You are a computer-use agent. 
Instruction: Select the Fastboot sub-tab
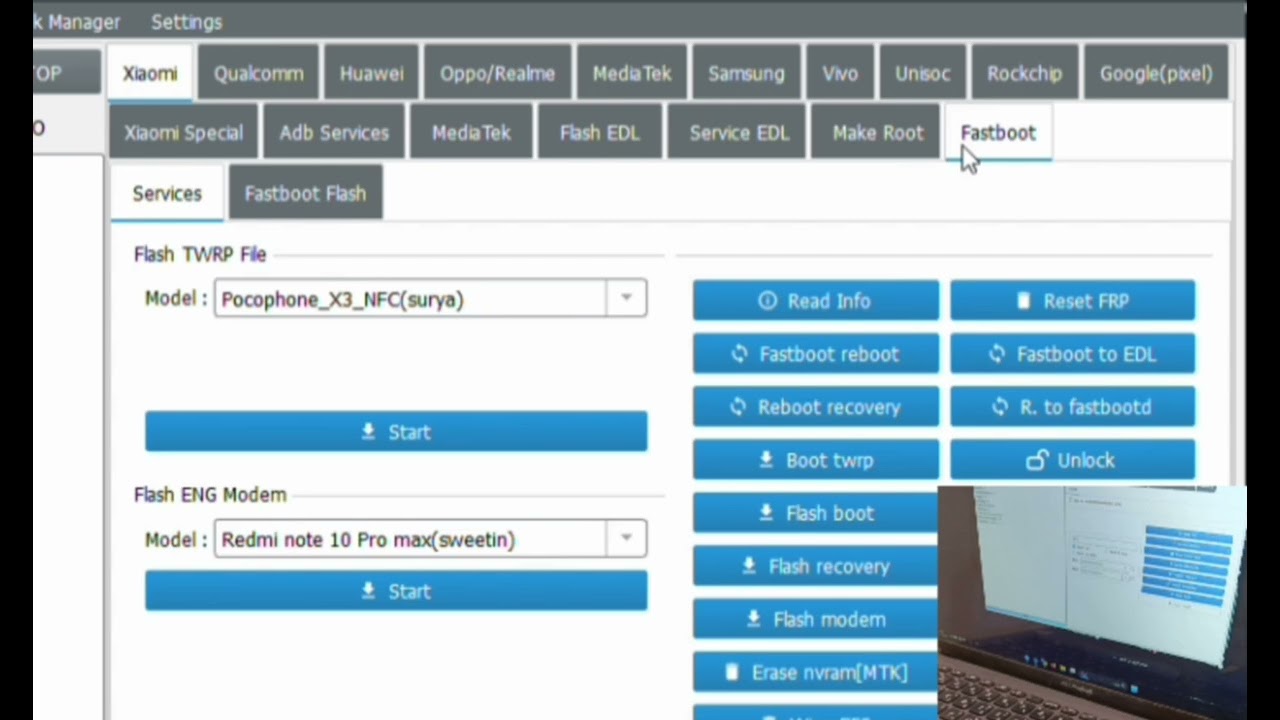coord(998,133)
